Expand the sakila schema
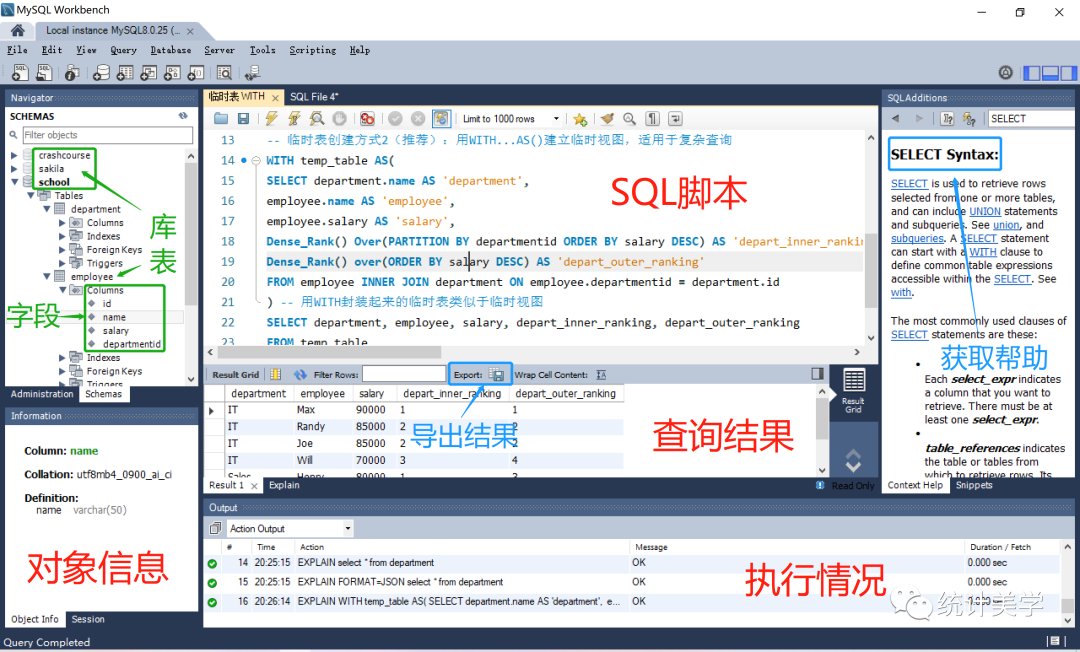This screenshot has height=652, width=1080. coord(14,169)
